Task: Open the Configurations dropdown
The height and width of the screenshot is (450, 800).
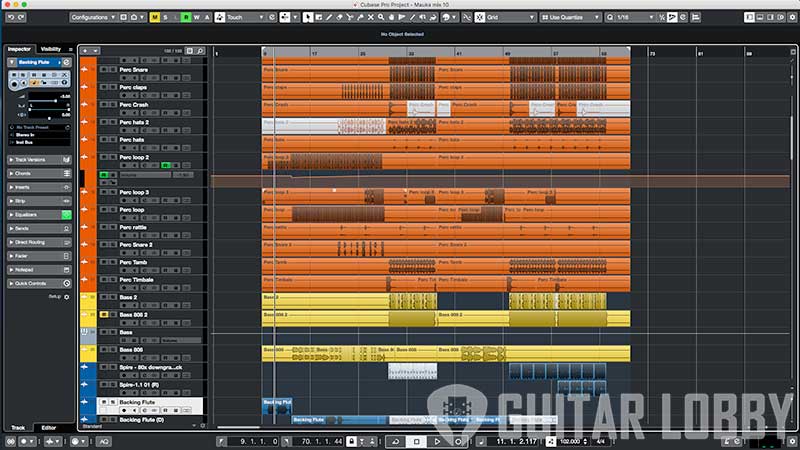Action: (93, 17)
